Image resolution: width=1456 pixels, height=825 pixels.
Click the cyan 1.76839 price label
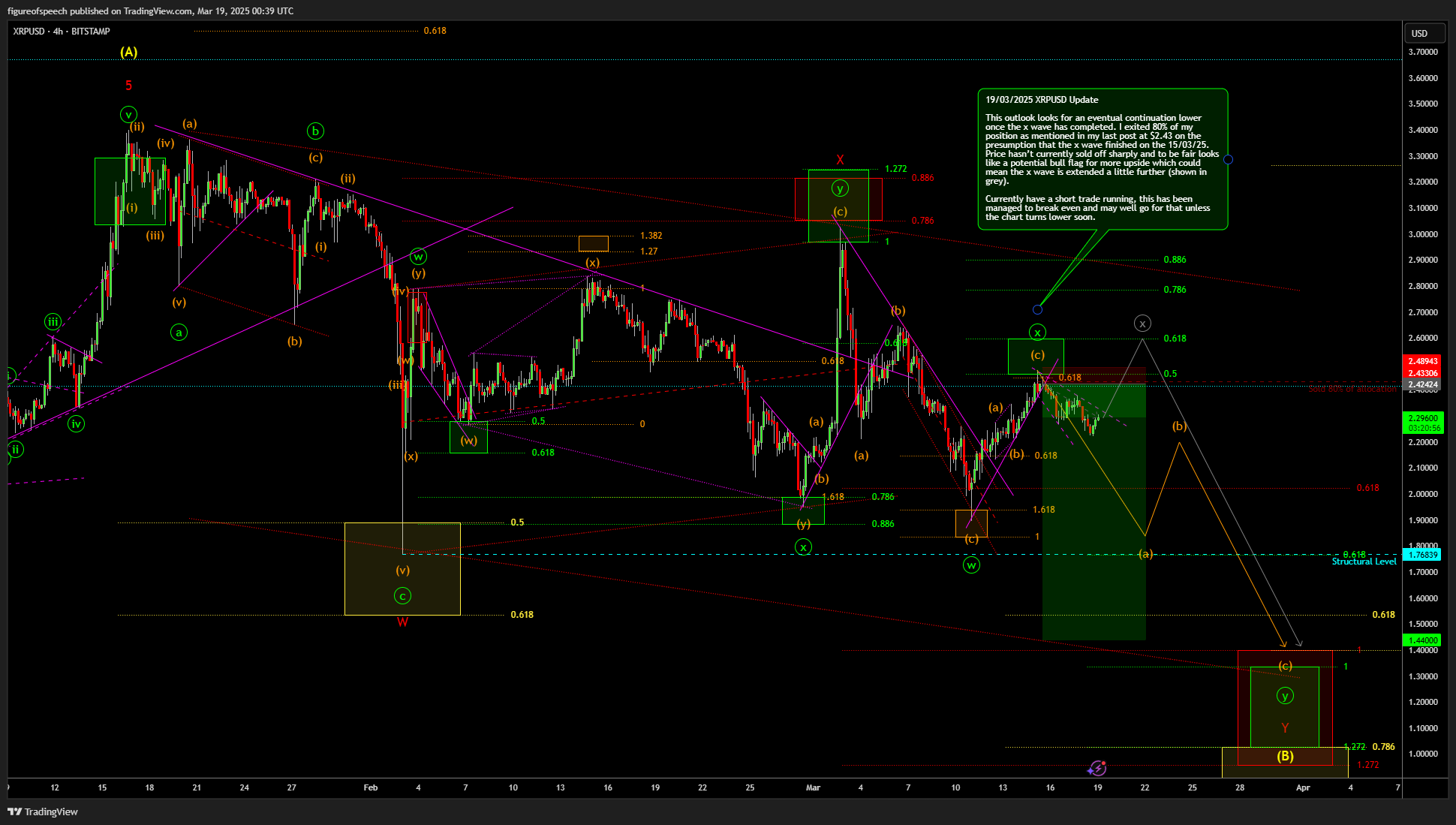1423,556
